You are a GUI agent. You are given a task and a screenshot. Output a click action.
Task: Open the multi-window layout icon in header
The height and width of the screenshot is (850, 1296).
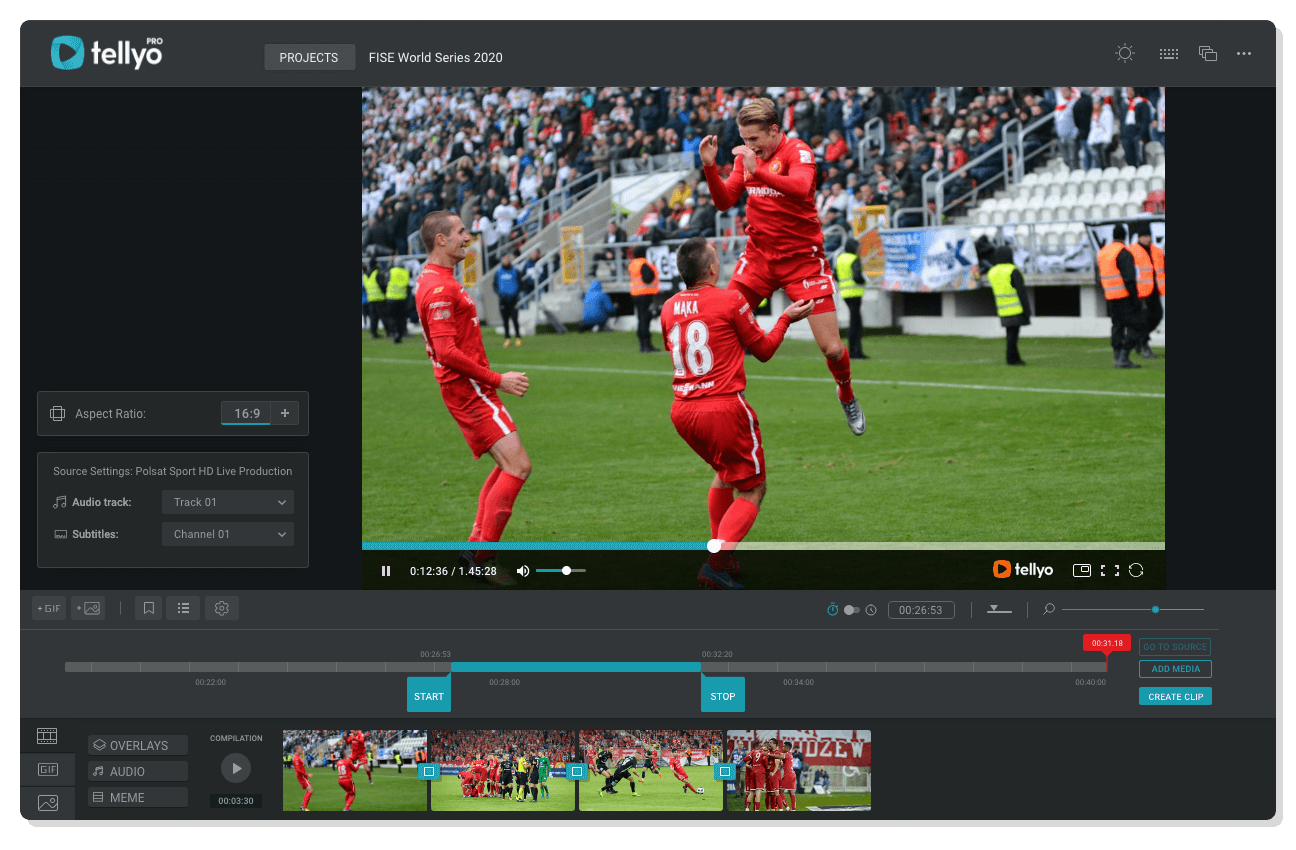click(x=1208, y=54)
